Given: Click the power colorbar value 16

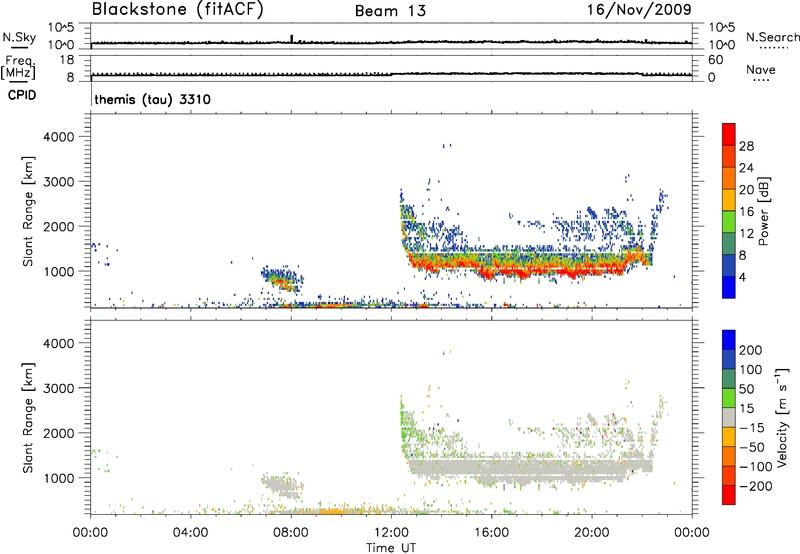Looking at the screenshot, I should pyautogui.click(x=746, y=212).
